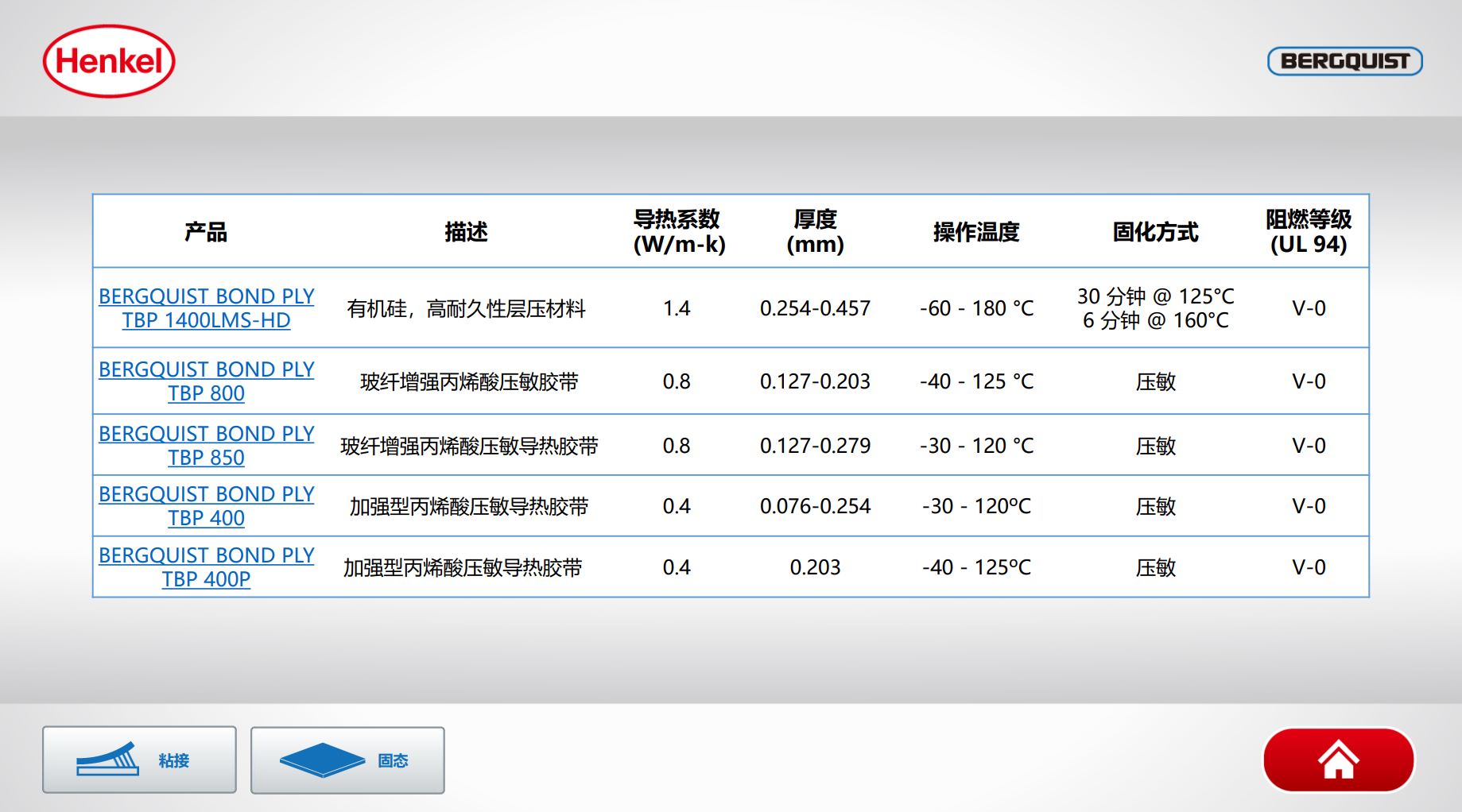Viewport: 1462px width, 812px height.
Task: Go to home via red house icon
Action: click(x=1338, y=760)
